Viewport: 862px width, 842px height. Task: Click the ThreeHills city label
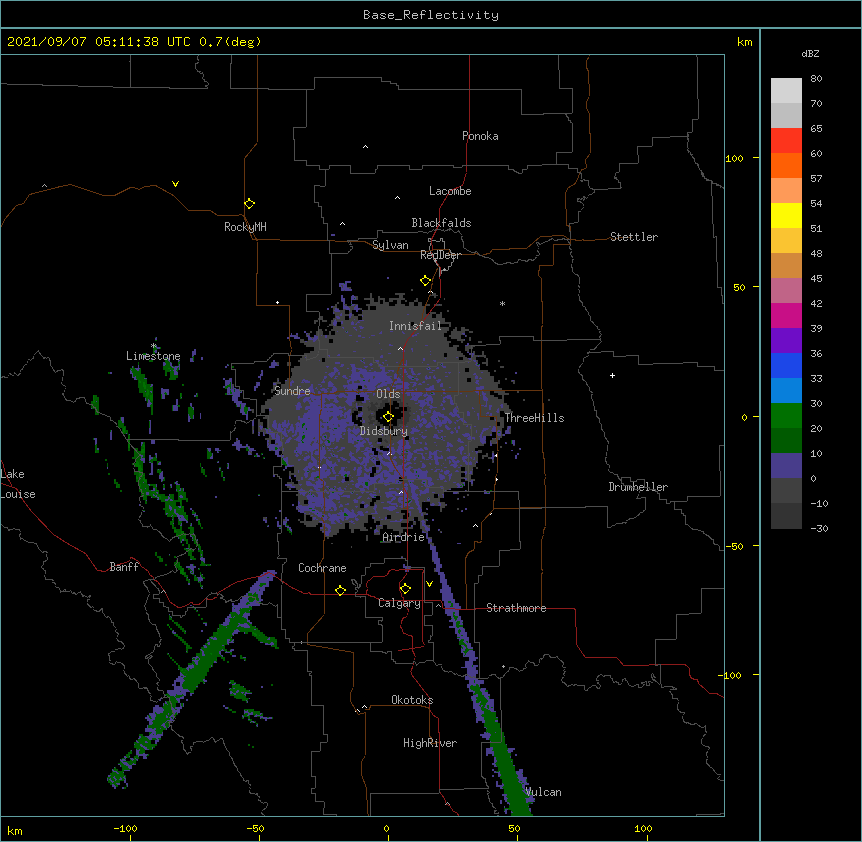point(534,418)
